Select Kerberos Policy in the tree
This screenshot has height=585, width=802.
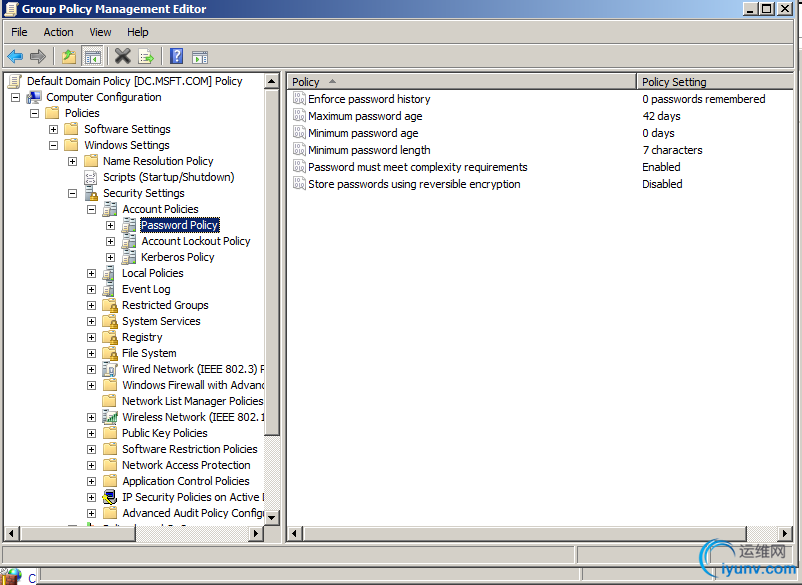tap(177, 257)
